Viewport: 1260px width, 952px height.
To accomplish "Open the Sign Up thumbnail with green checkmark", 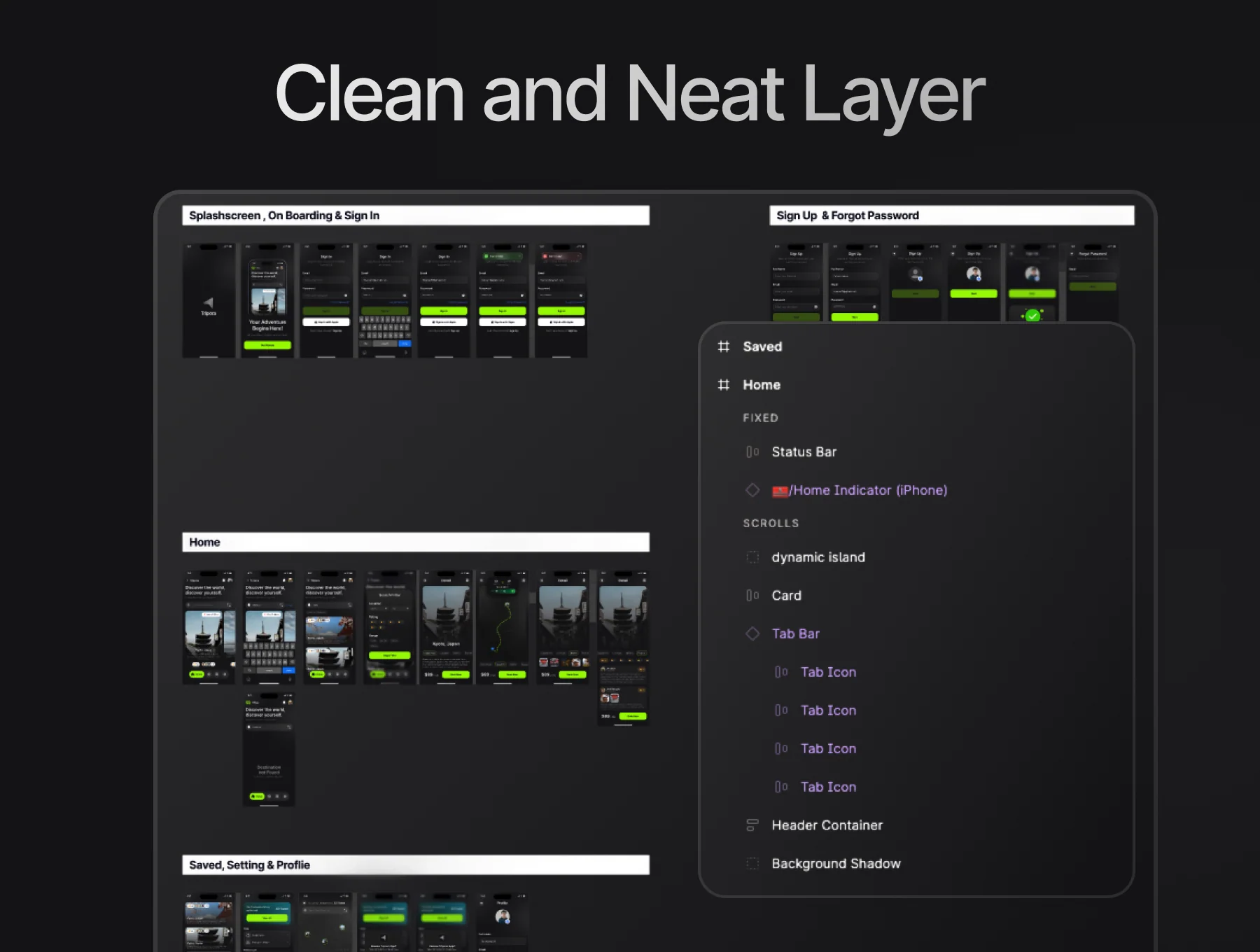I will tap(1032, 282).
